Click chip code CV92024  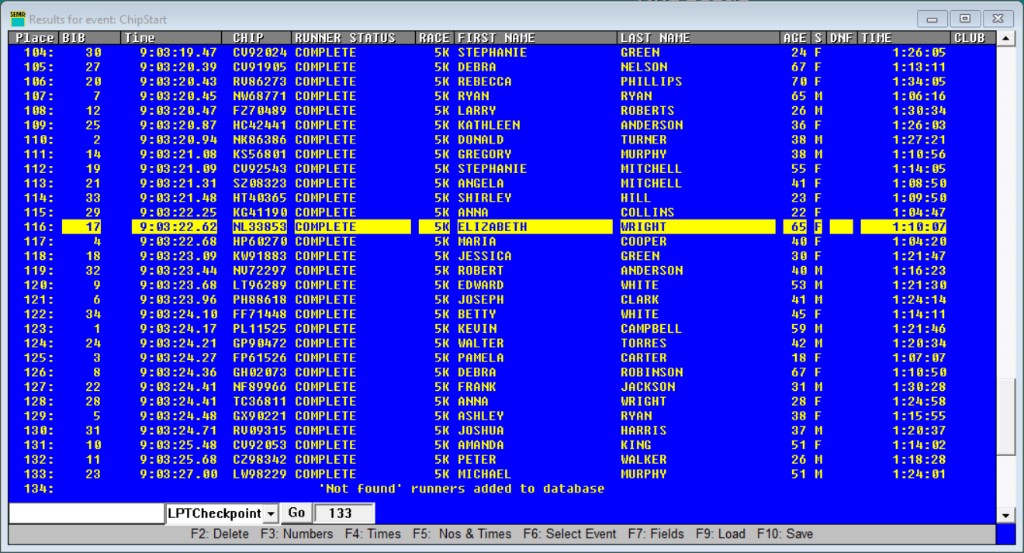[260, 52]
